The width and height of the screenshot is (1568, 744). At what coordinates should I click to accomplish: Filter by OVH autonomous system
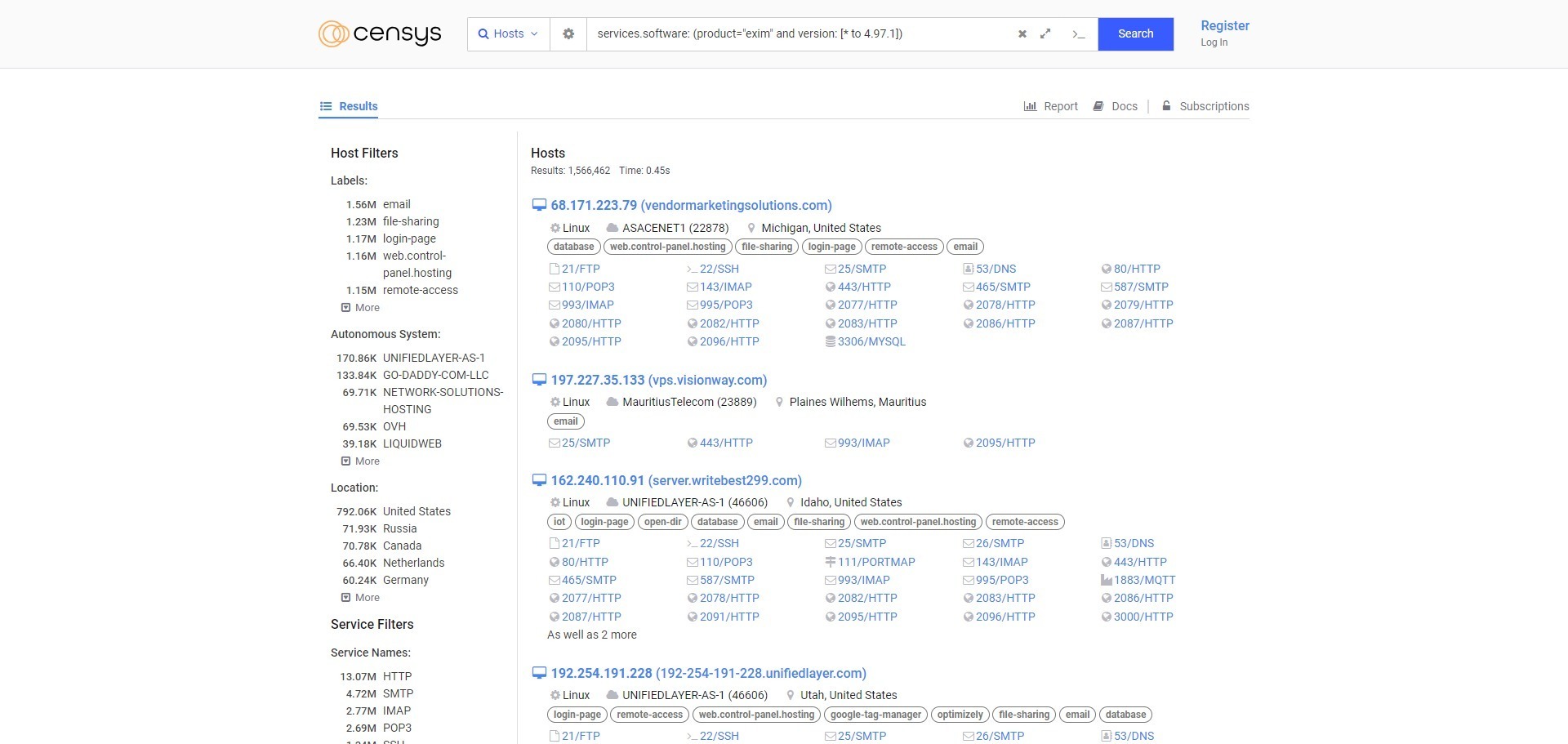(x=394, y=426)
